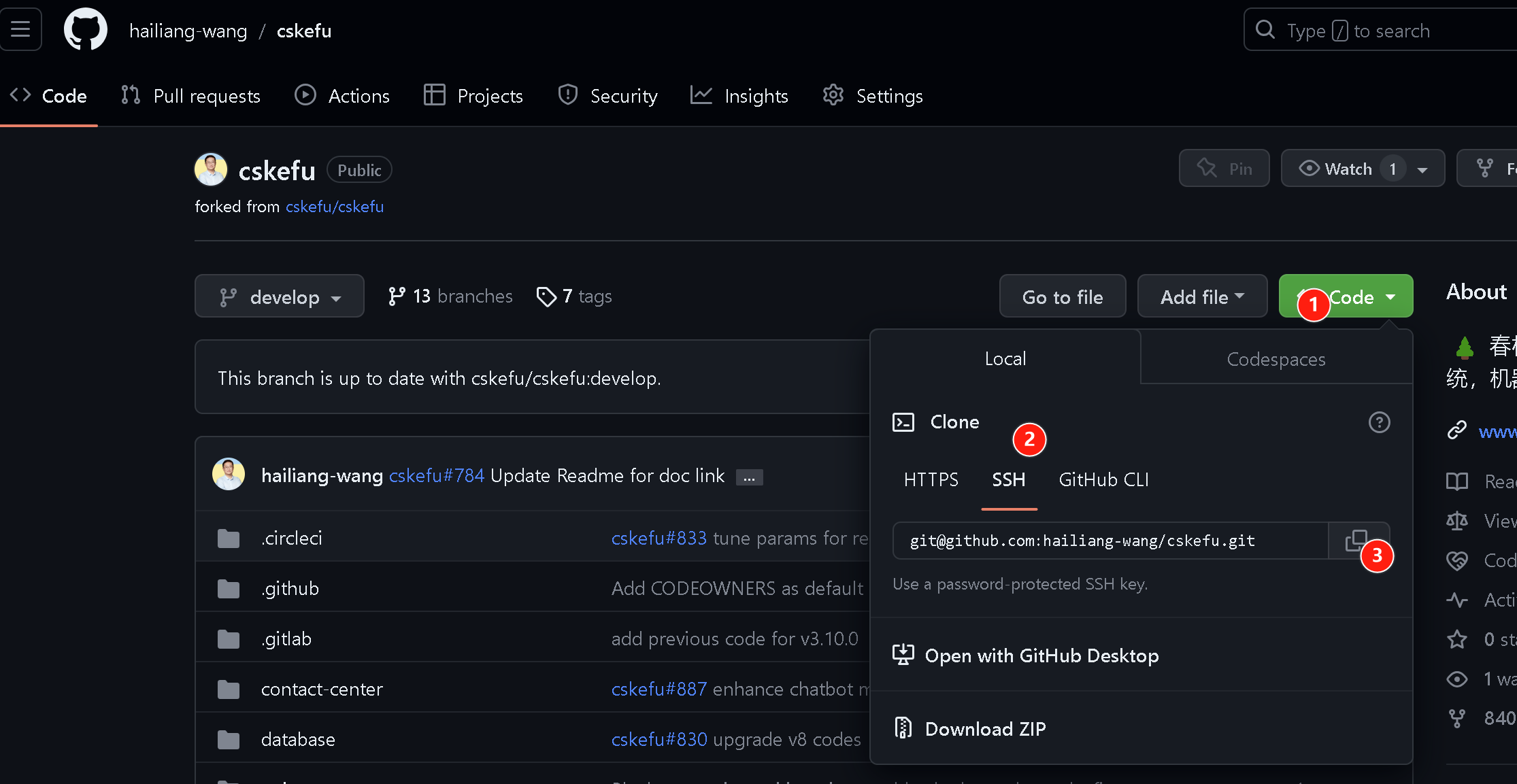Click the Readme book icon in About

[1456, 481]
